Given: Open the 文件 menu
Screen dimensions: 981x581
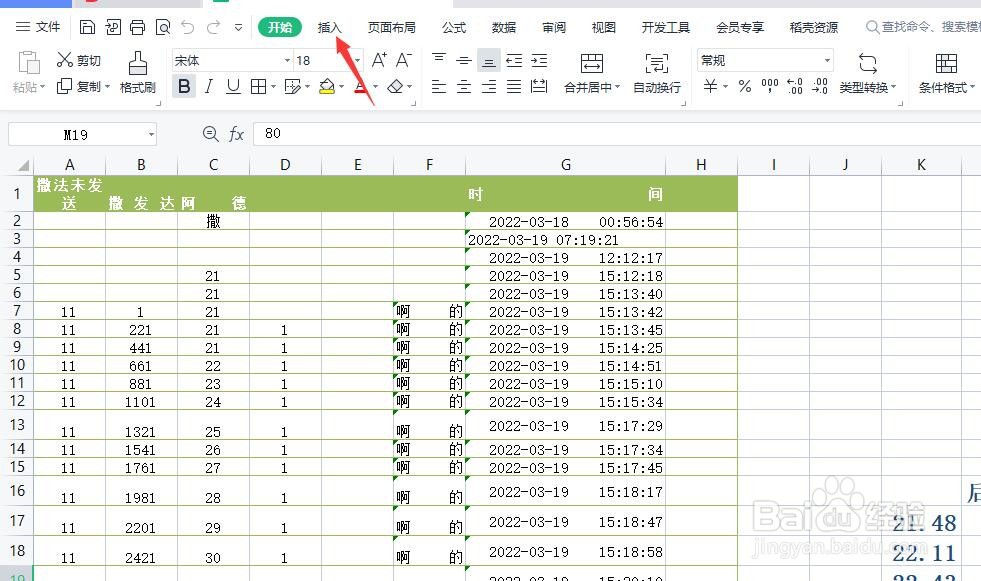Looking at the screenshot, I should pos(46,27).
